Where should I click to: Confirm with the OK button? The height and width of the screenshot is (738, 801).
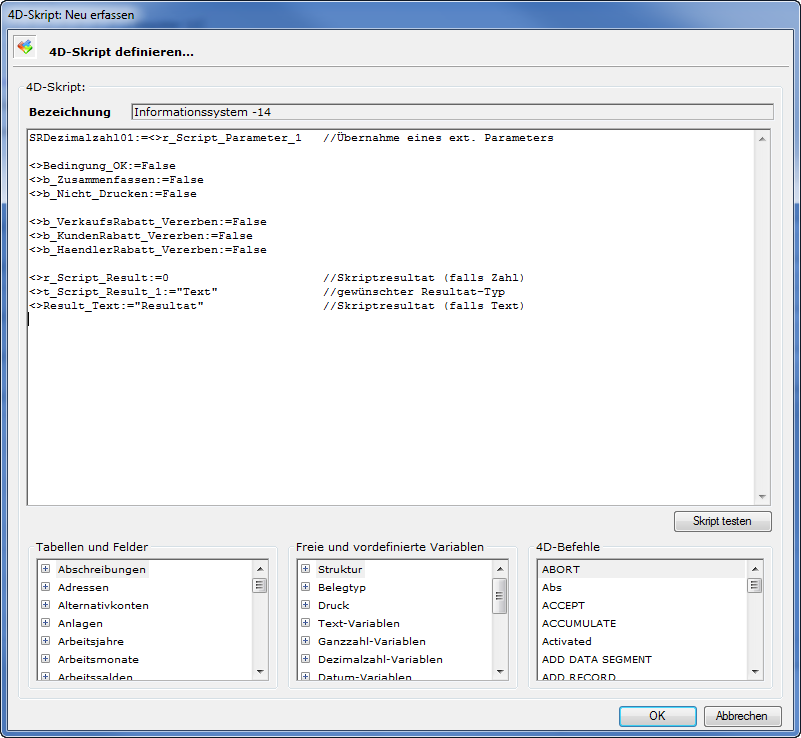[x=657, y=716]
